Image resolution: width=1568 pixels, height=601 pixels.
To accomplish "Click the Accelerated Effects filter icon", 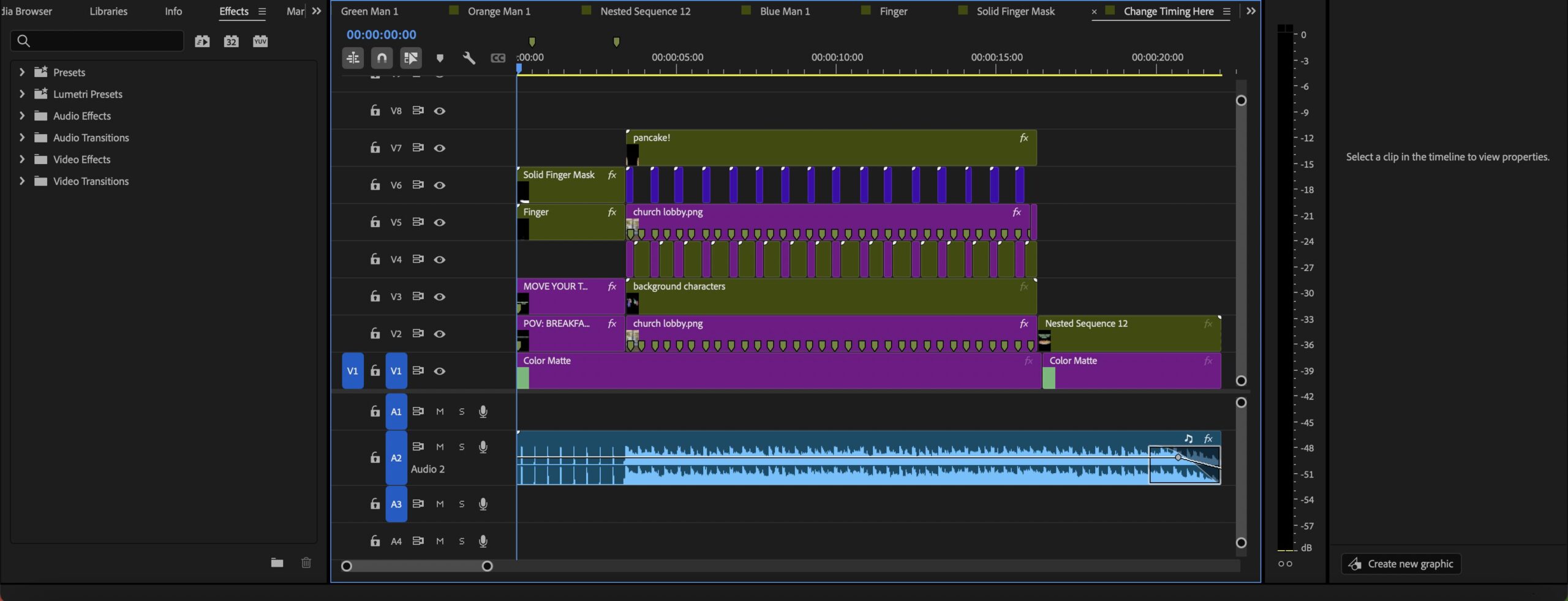I will tap(202, 41).
